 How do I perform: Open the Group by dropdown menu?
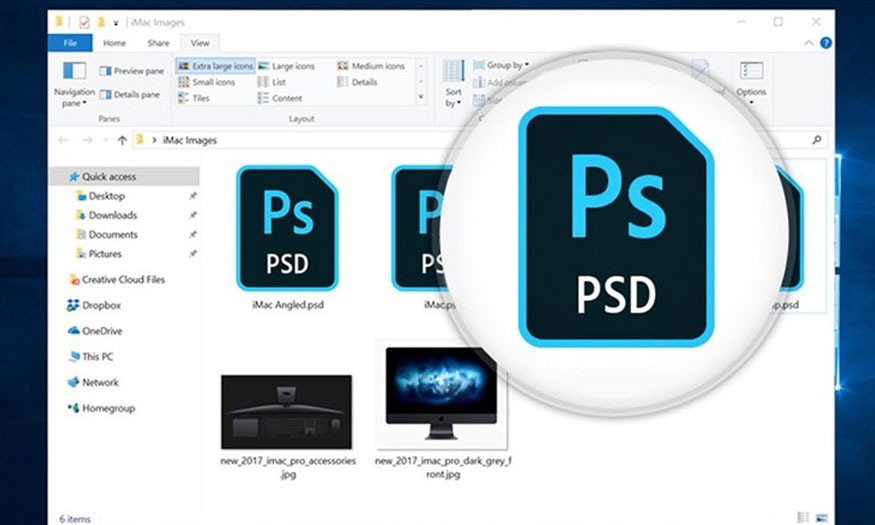[503, 65]
